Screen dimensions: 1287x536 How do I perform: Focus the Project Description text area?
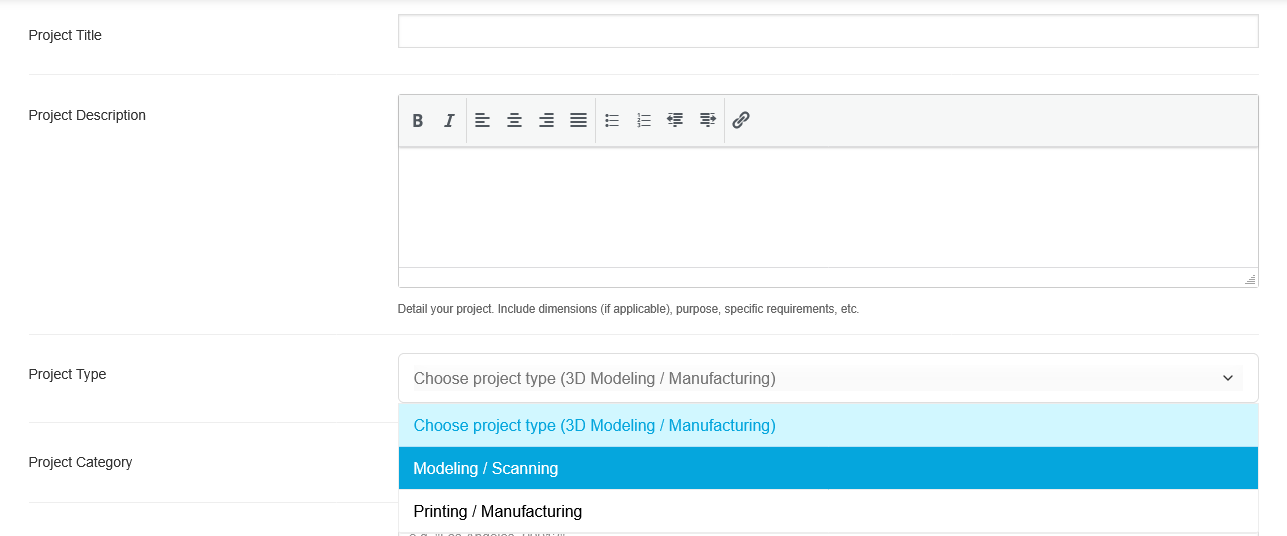tap(827, 207)
